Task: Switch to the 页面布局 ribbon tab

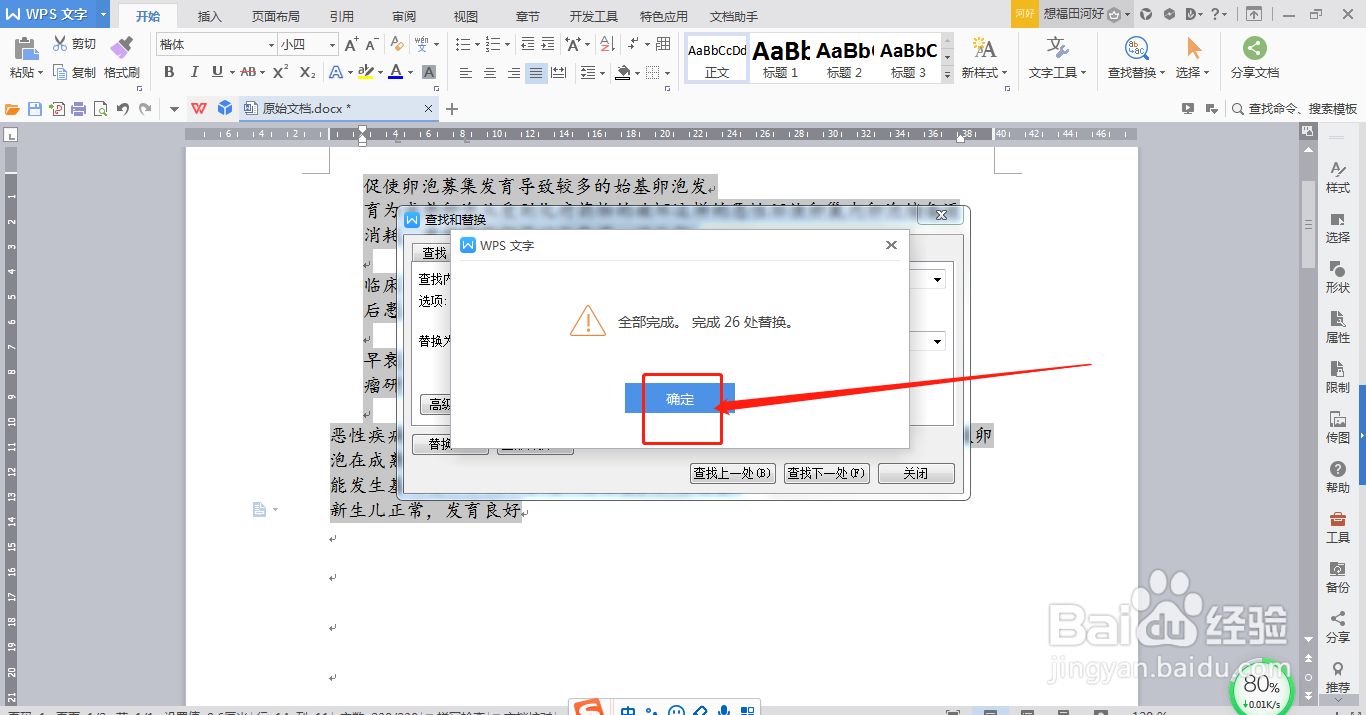Action: tap(275, 16)
